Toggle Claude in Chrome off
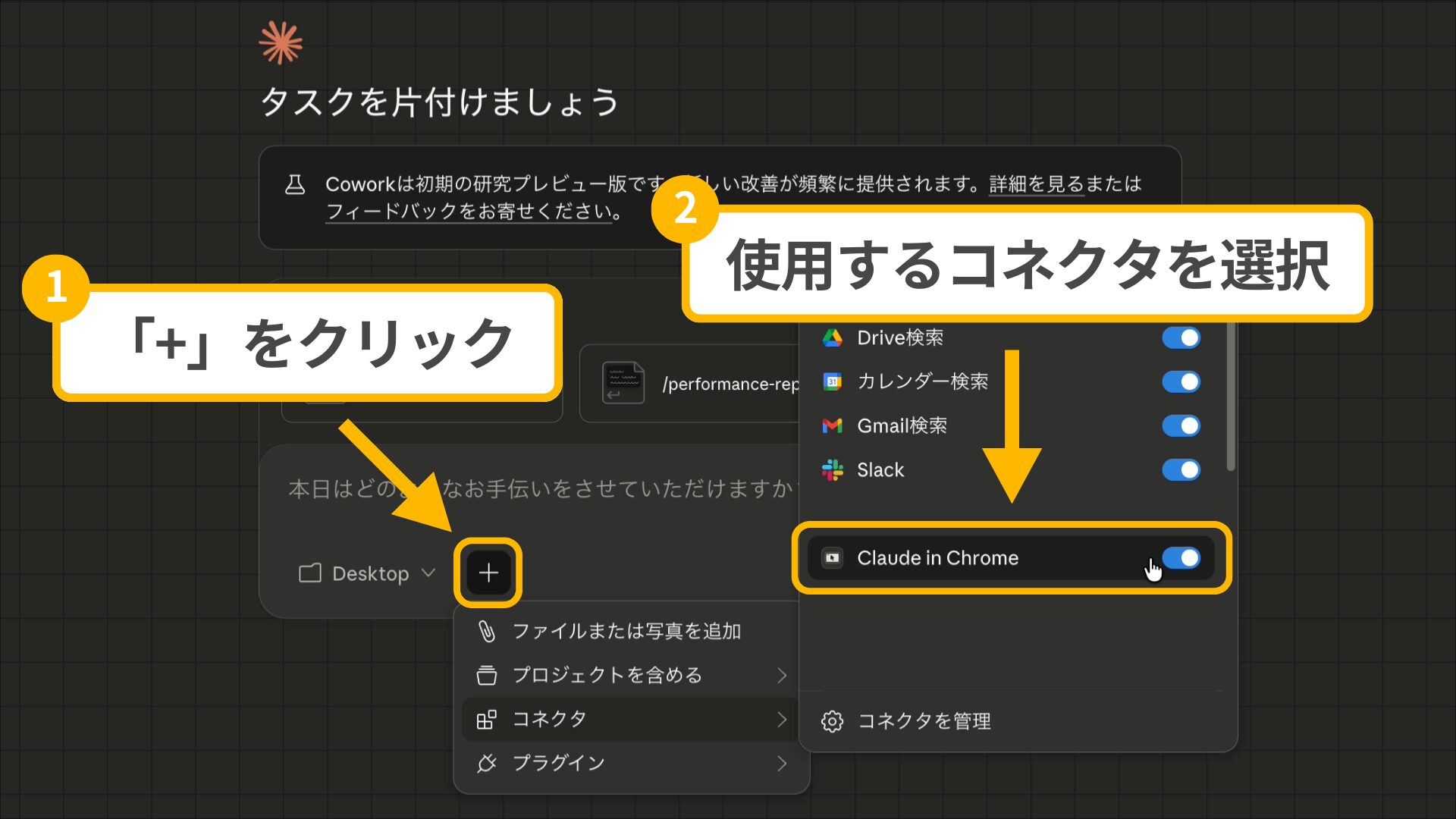Viewport: 1456px width, 819px height. [x=1181, y=558]
